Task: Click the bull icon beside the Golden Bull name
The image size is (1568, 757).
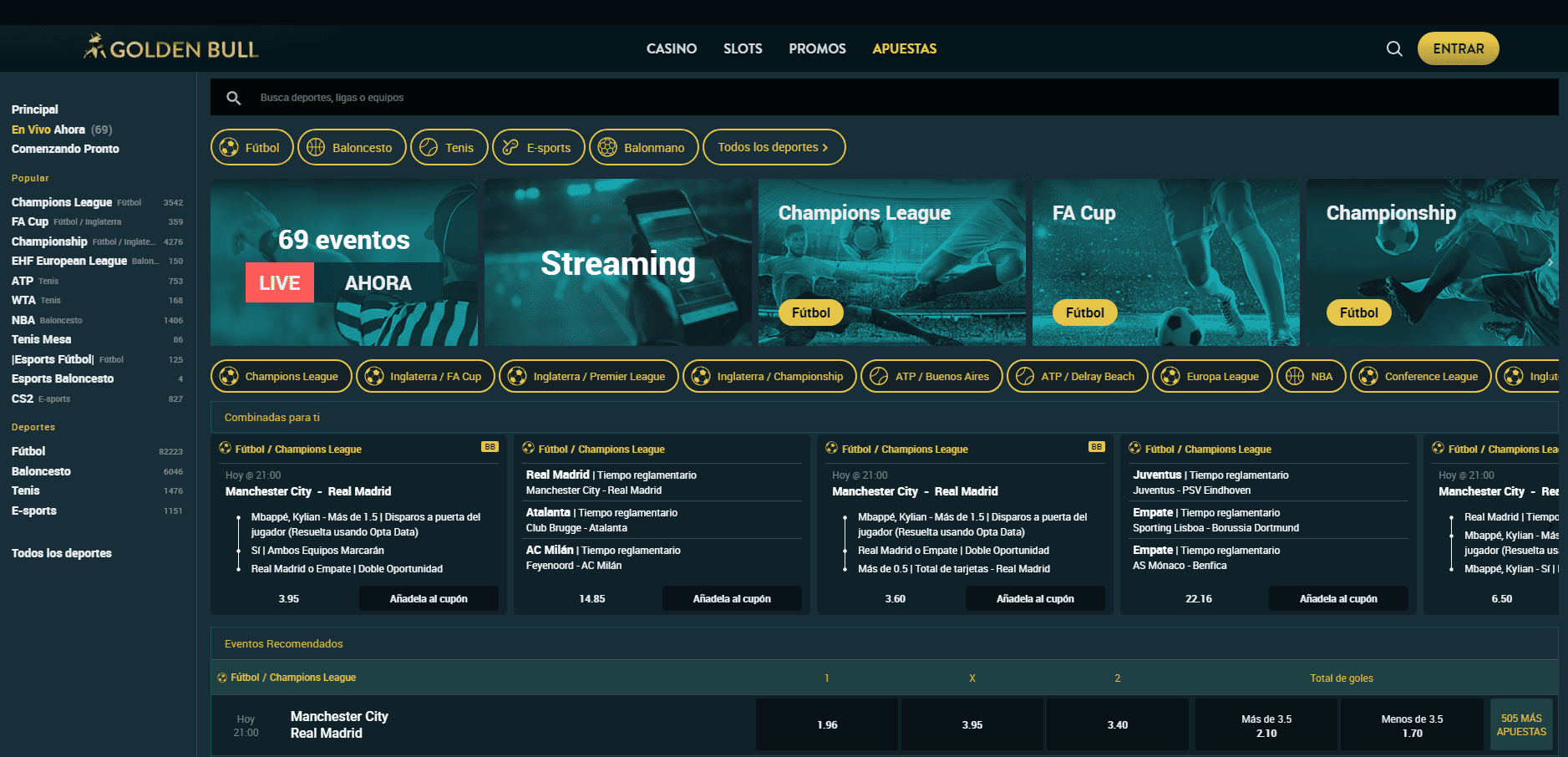Action: pyautogui.click(x=95, y=46)
